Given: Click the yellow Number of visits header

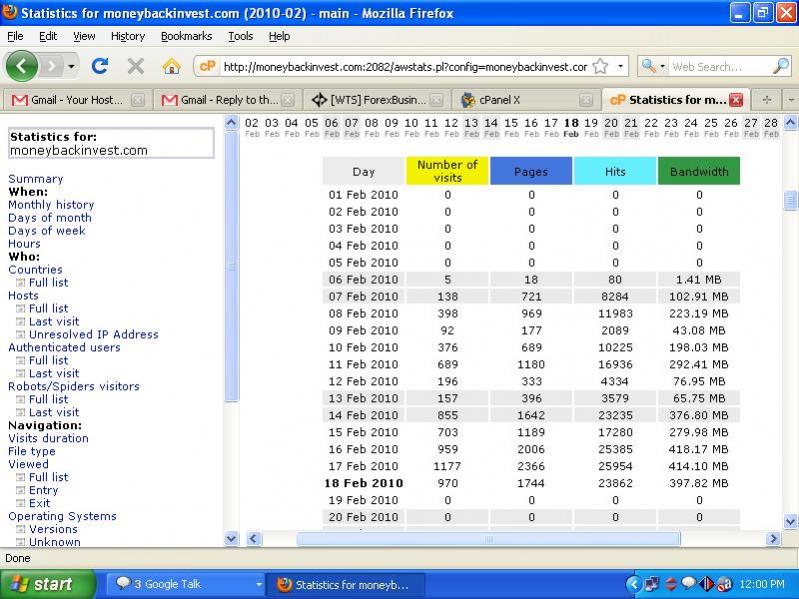Looking at the screenshot, I should click(447, 171).
